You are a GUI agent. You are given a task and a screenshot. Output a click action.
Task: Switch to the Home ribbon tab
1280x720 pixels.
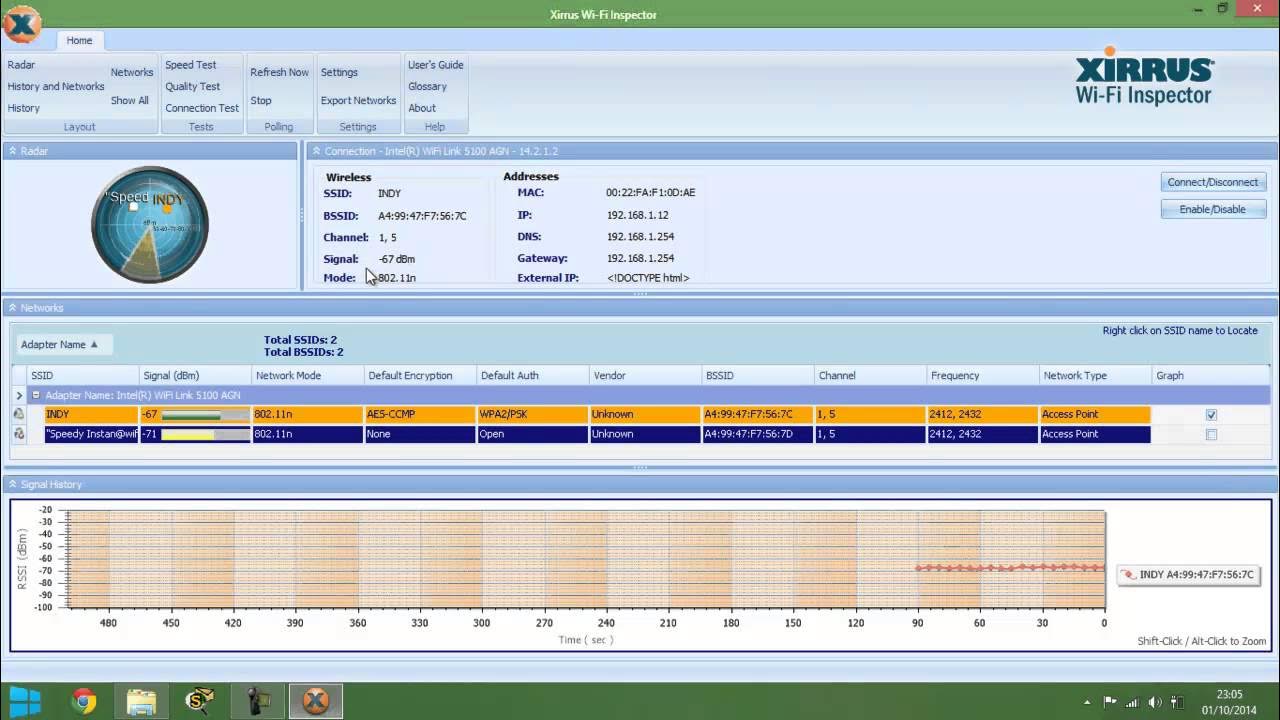point(79,40)
